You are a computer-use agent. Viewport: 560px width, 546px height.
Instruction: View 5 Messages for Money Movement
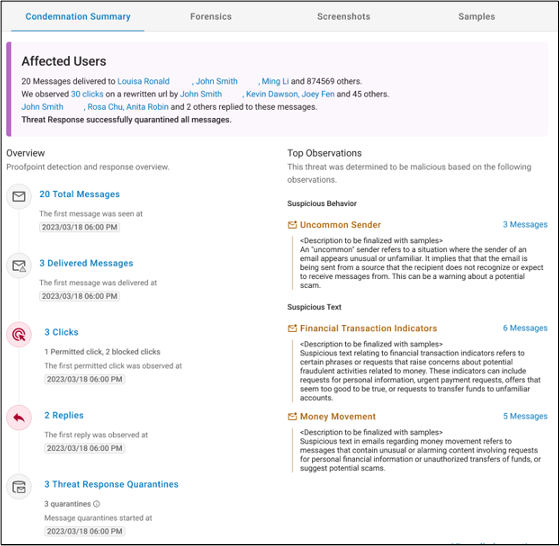pos(525,416)
